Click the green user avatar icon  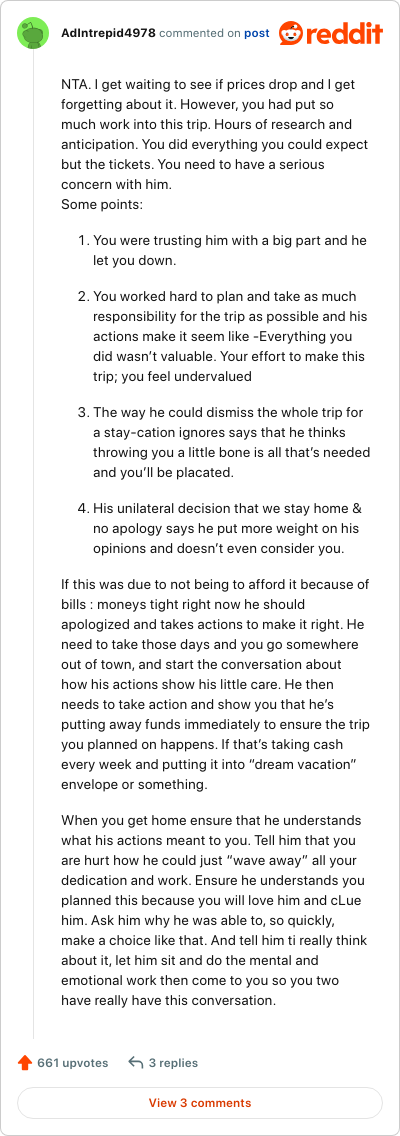[32, 33]
